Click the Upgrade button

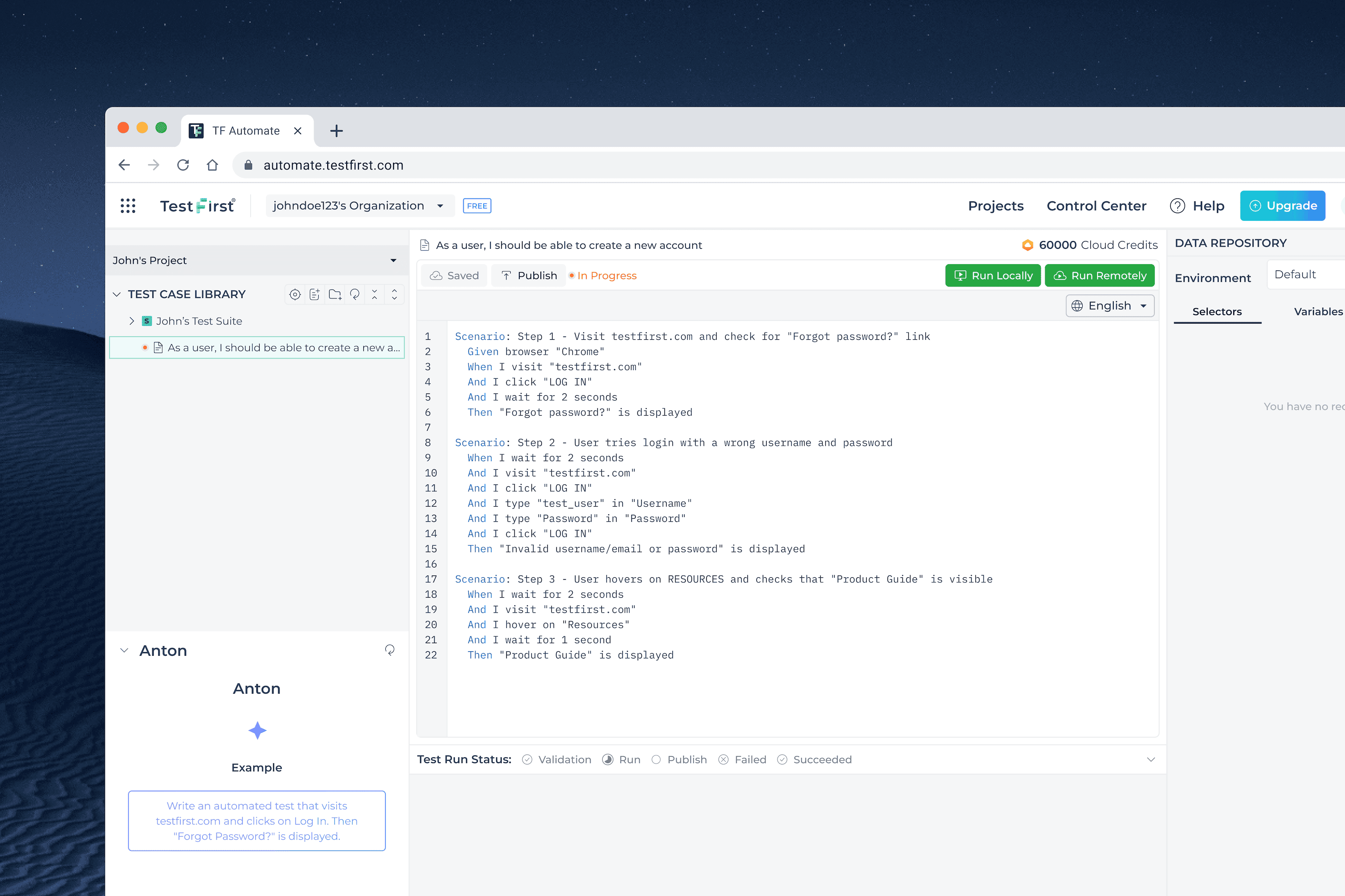click(1283, 206)
